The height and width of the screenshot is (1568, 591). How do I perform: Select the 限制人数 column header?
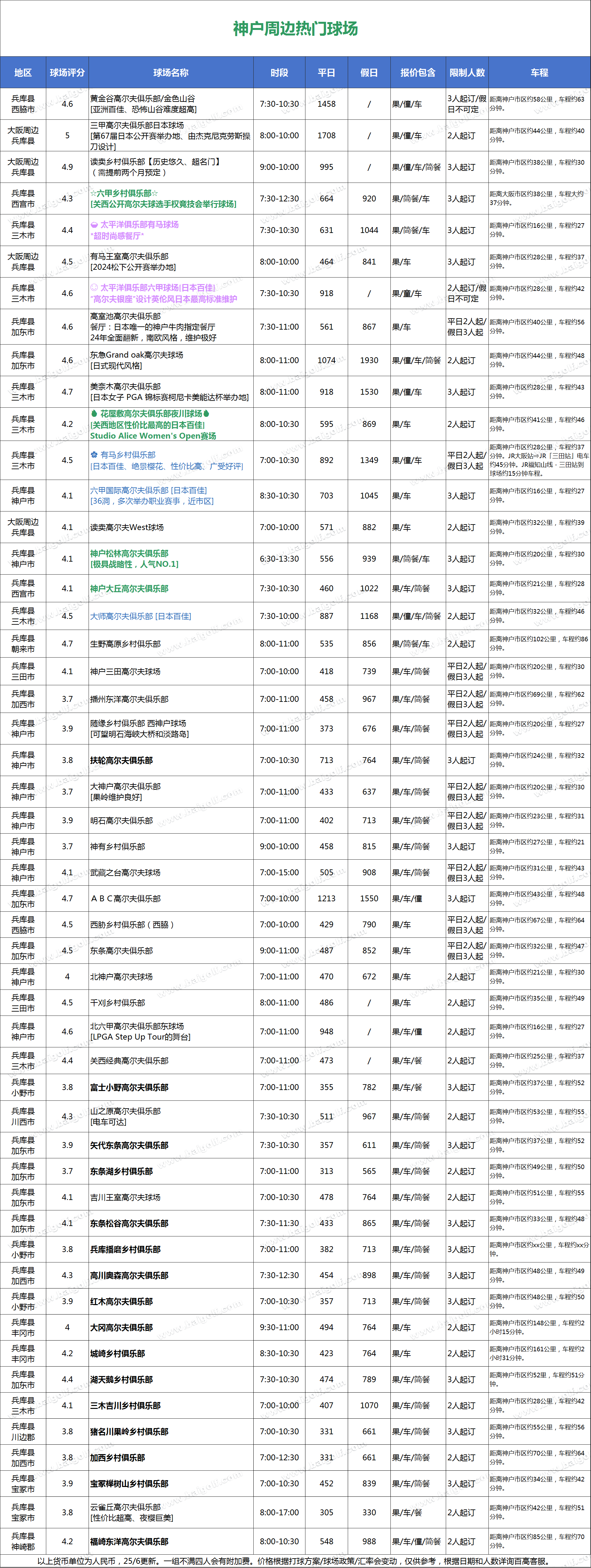pyautogui.click(x=467, y=73)
